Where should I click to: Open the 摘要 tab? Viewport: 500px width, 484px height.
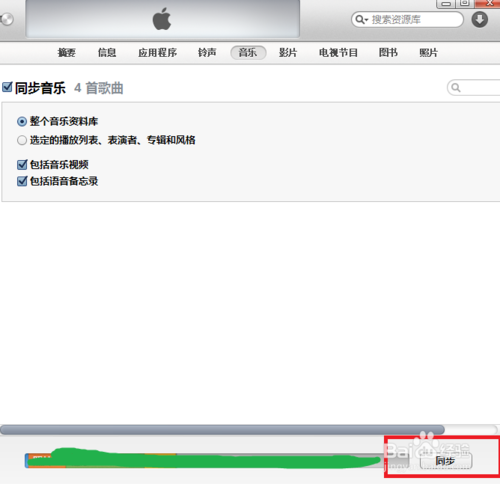click(x=66, y=53)
